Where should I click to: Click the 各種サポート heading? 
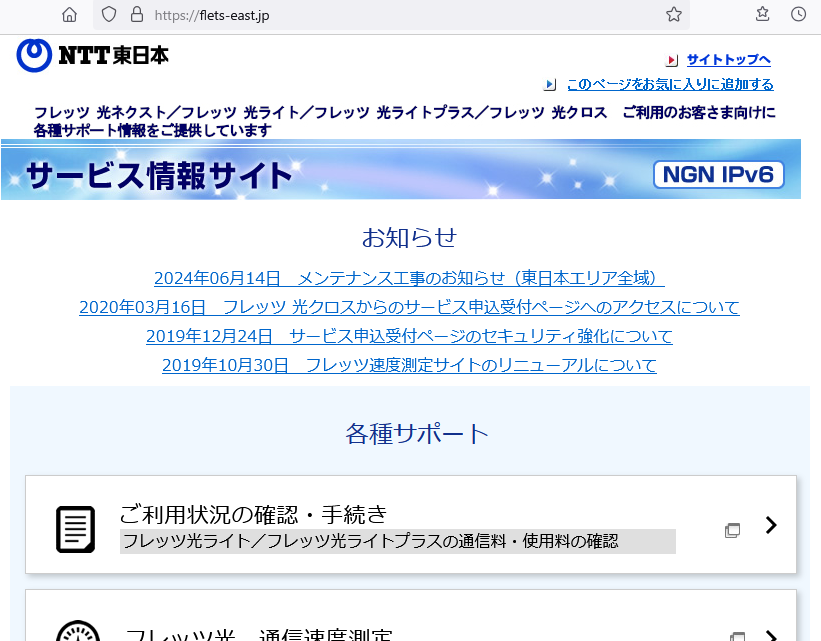[417, 434]
